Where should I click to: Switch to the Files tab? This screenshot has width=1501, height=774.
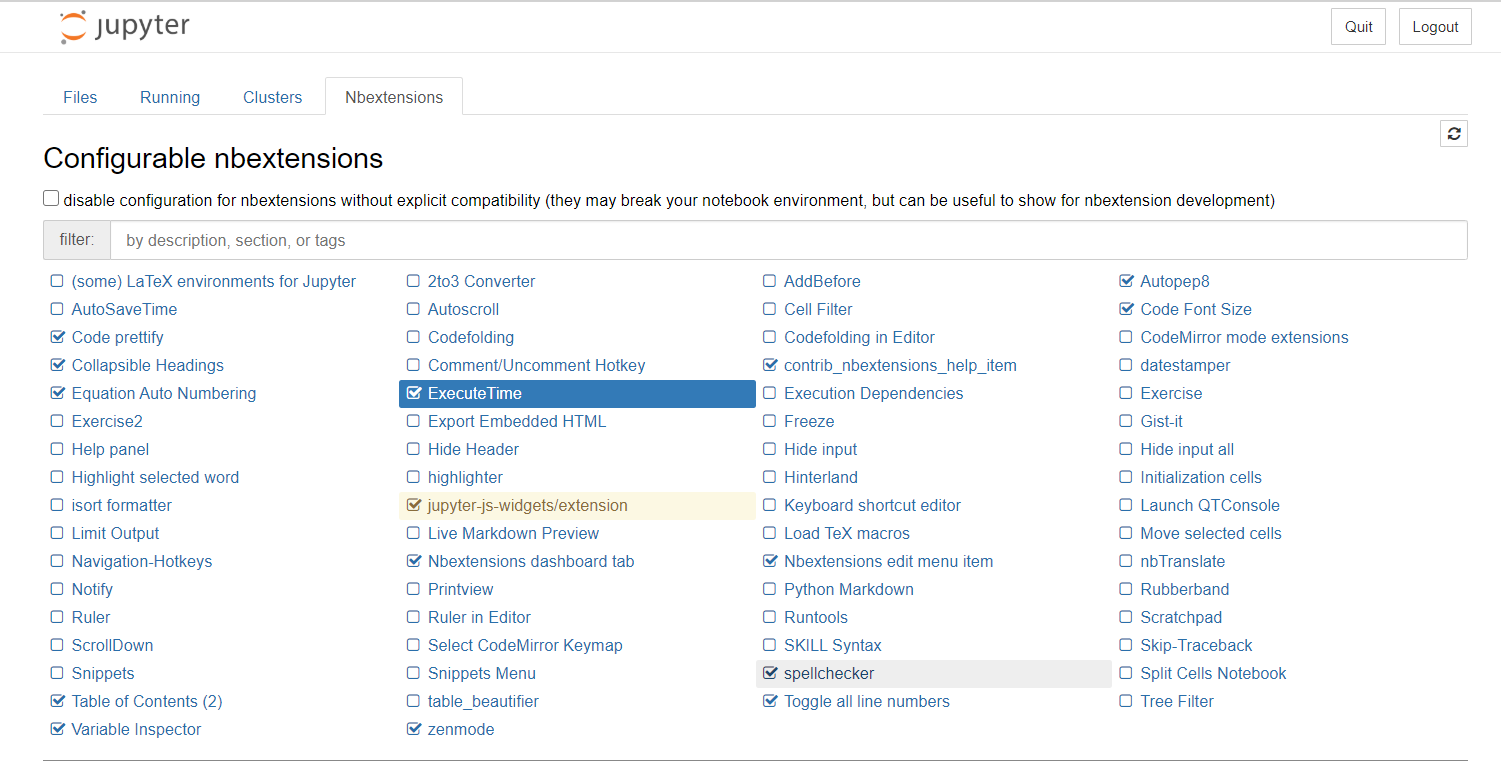(80, 97)
